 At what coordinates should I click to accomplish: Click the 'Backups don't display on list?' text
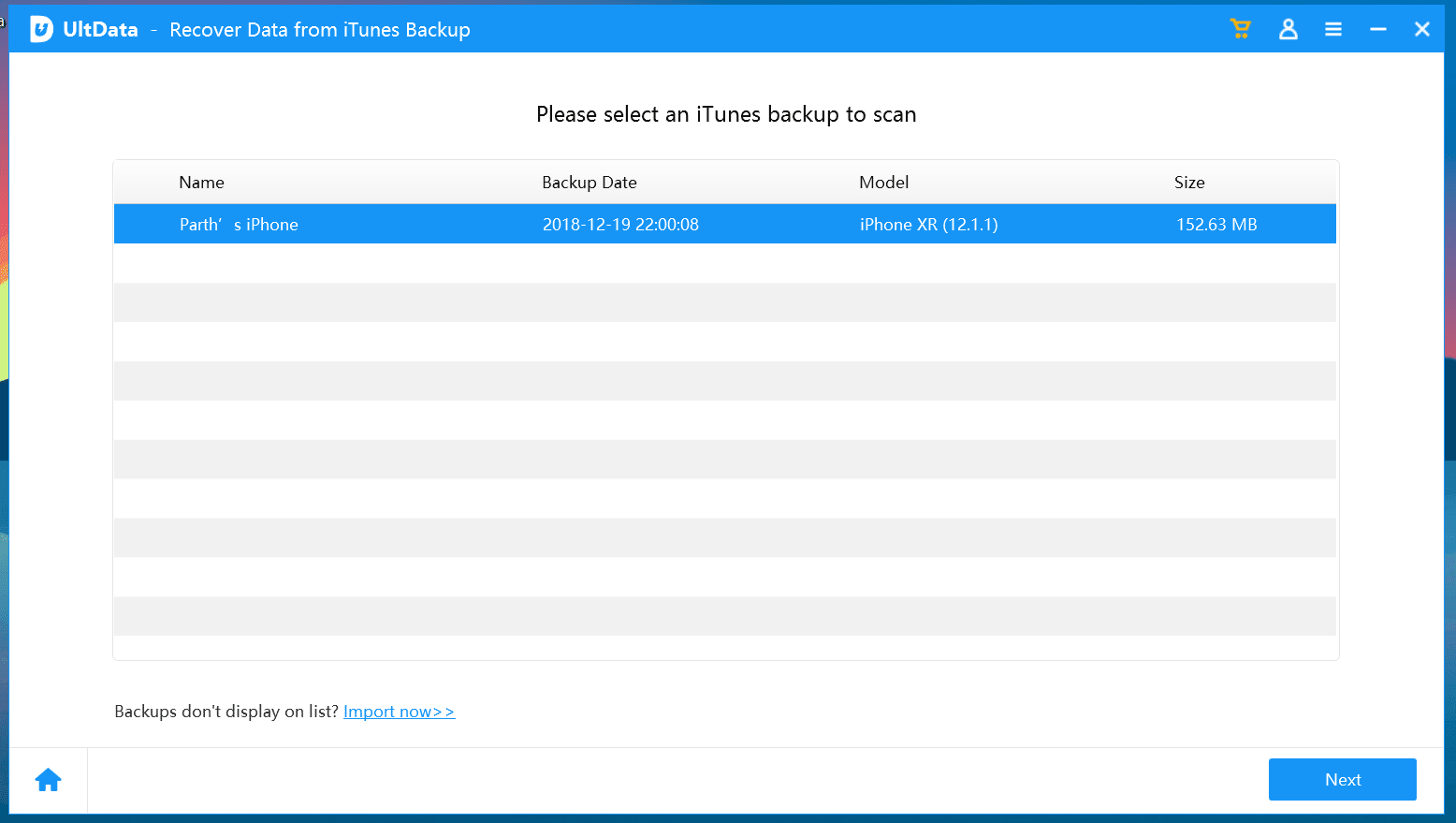pos(226,712)
